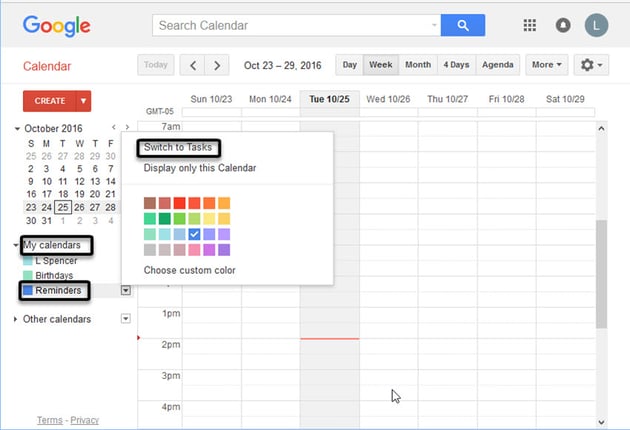Select date 31 in mini calendar
Screen dimensions: 630x430
[47, 221]
